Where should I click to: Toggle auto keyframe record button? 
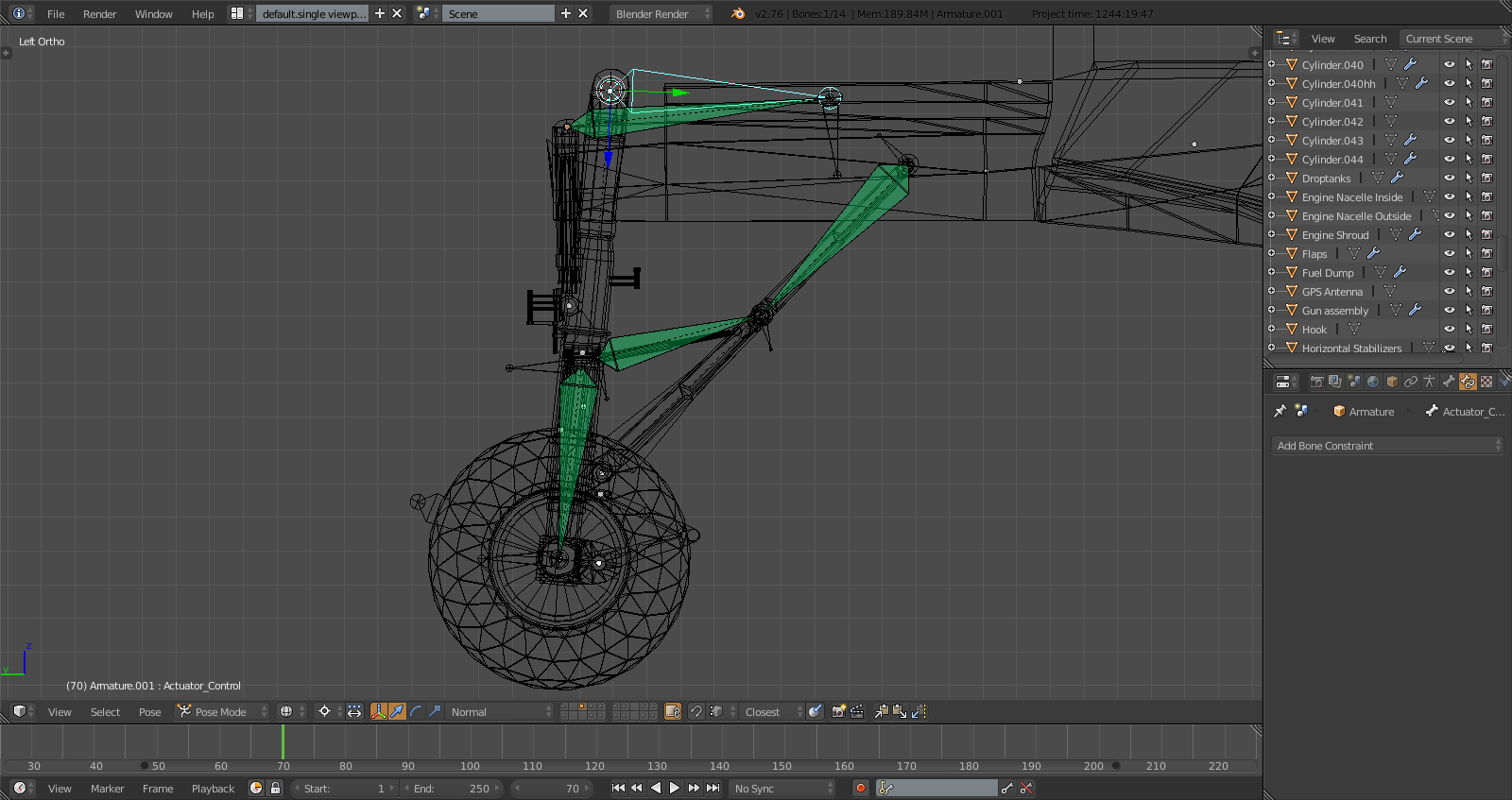click(860, 788)
